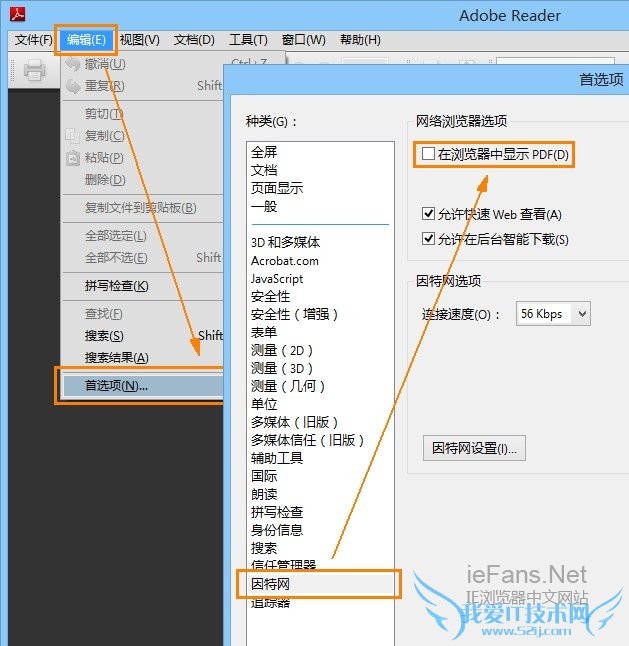Select 国际 category

pos(264,476)
